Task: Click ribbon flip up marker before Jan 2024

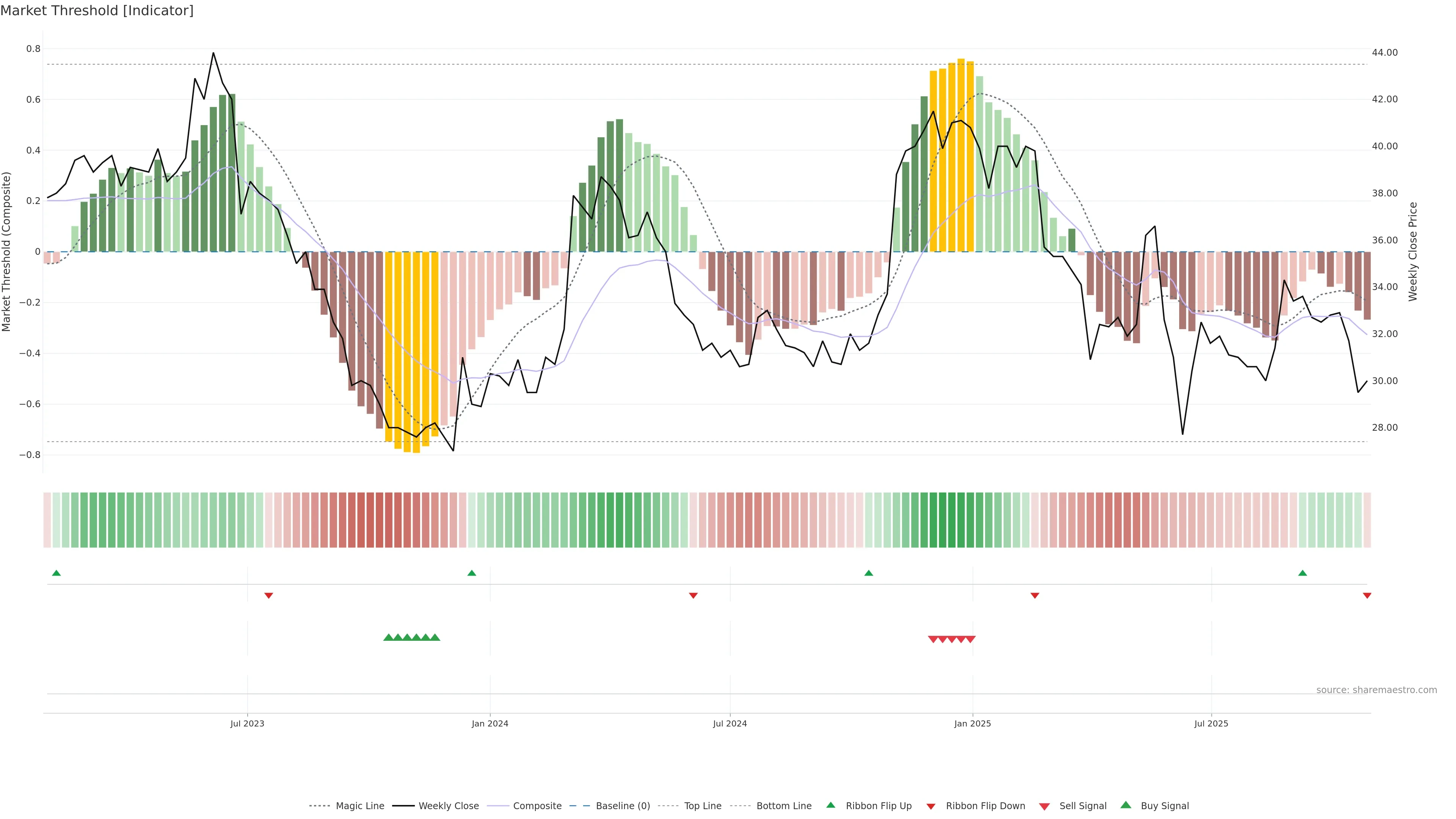Action: (472, 573)
